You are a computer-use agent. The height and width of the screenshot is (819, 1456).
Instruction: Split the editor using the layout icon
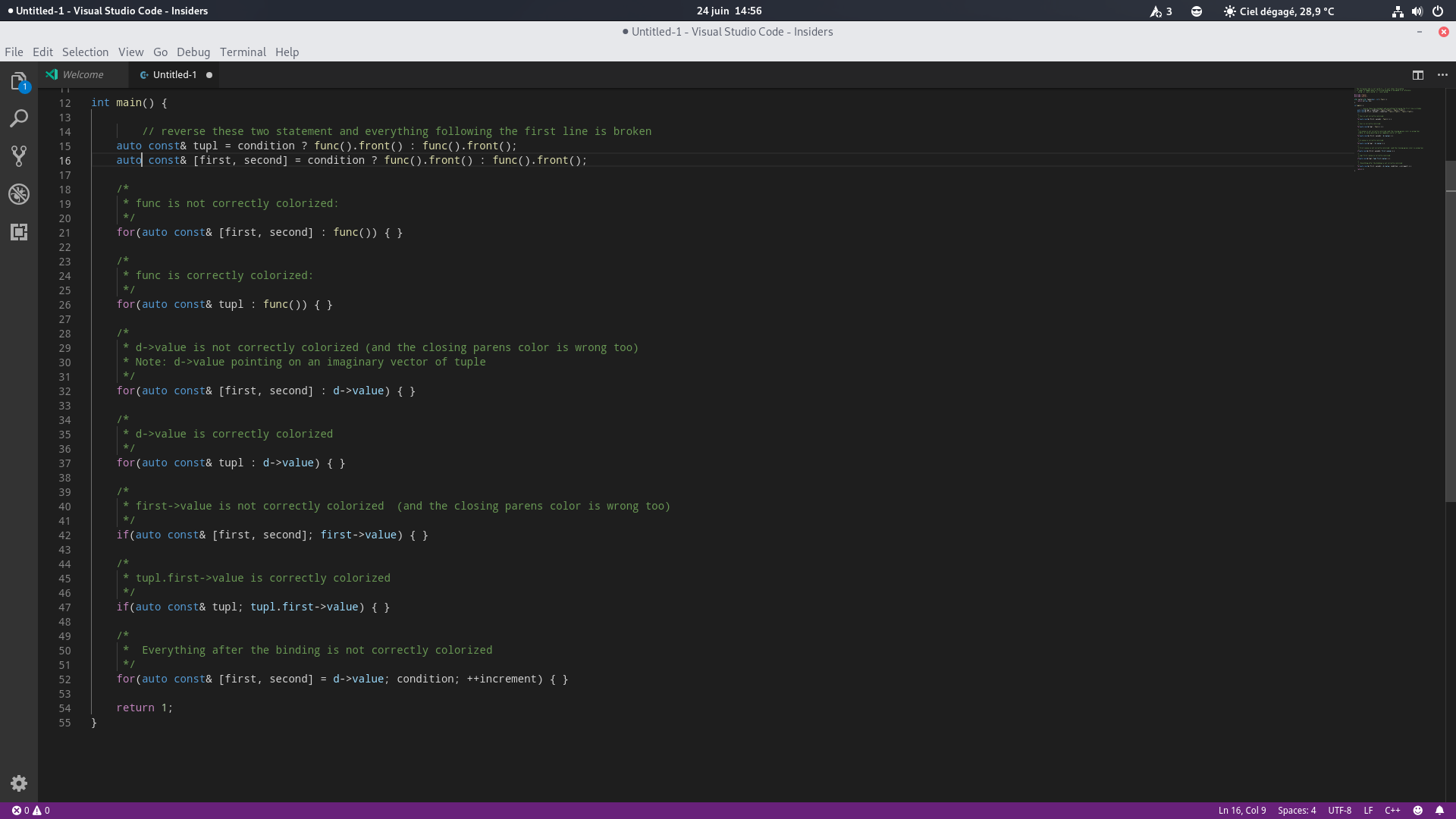(1417, 75)
